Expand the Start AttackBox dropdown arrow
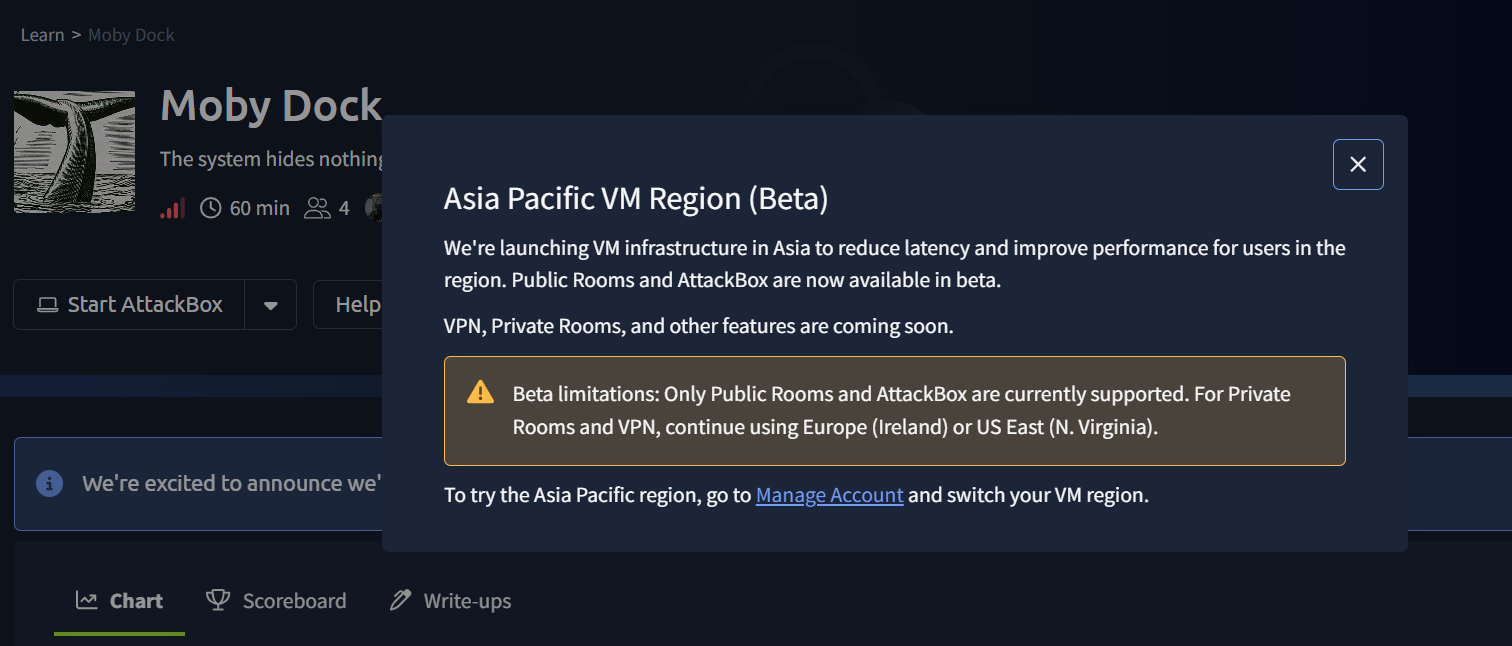 coord(270,305)
